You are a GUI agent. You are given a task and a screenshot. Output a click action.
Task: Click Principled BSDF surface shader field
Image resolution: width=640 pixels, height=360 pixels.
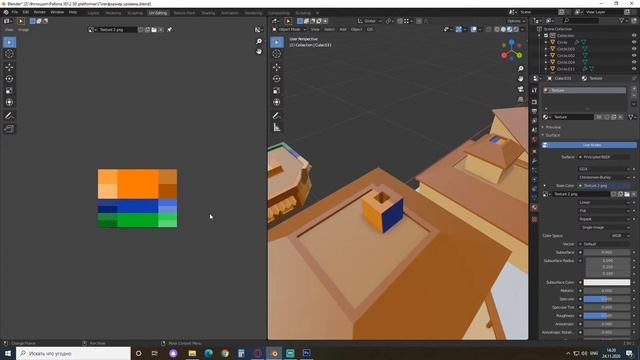pos(604,157)
